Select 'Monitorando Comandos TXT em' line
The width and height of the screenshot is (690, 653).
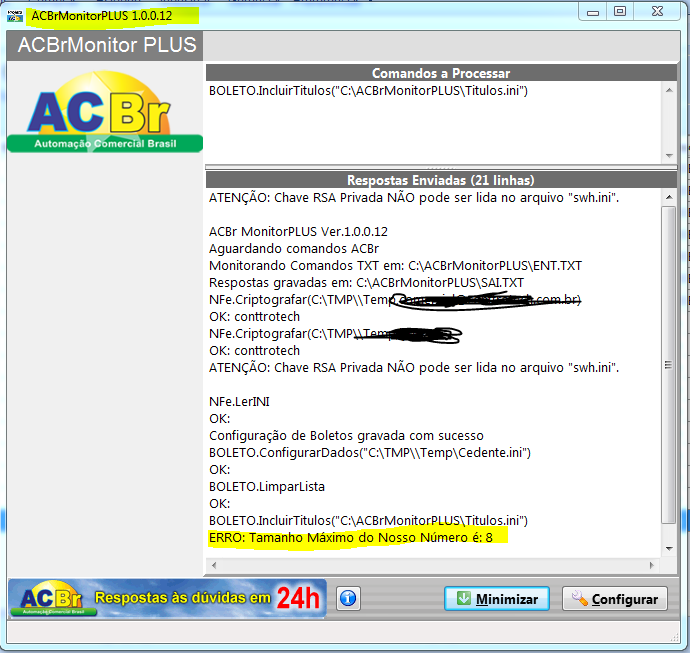tap(395, 266)
